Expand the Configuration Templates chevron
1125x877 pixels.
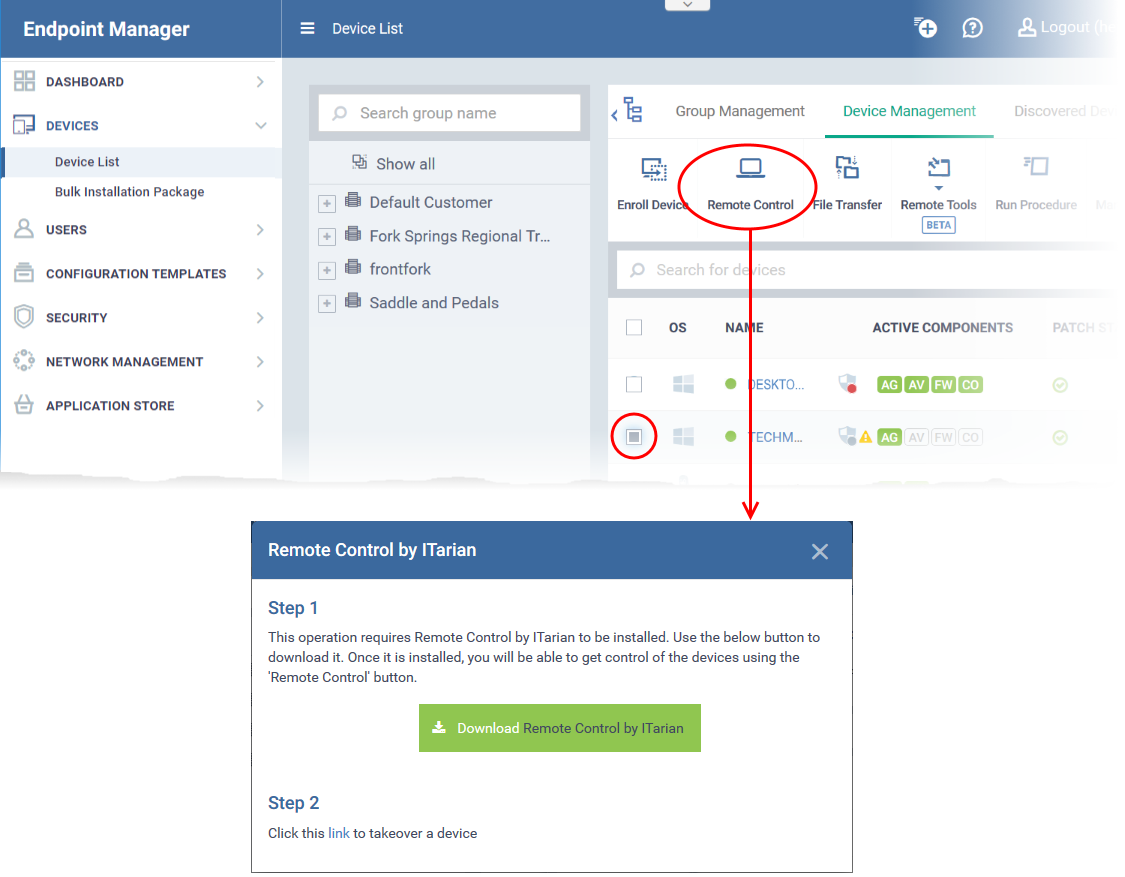260,273
